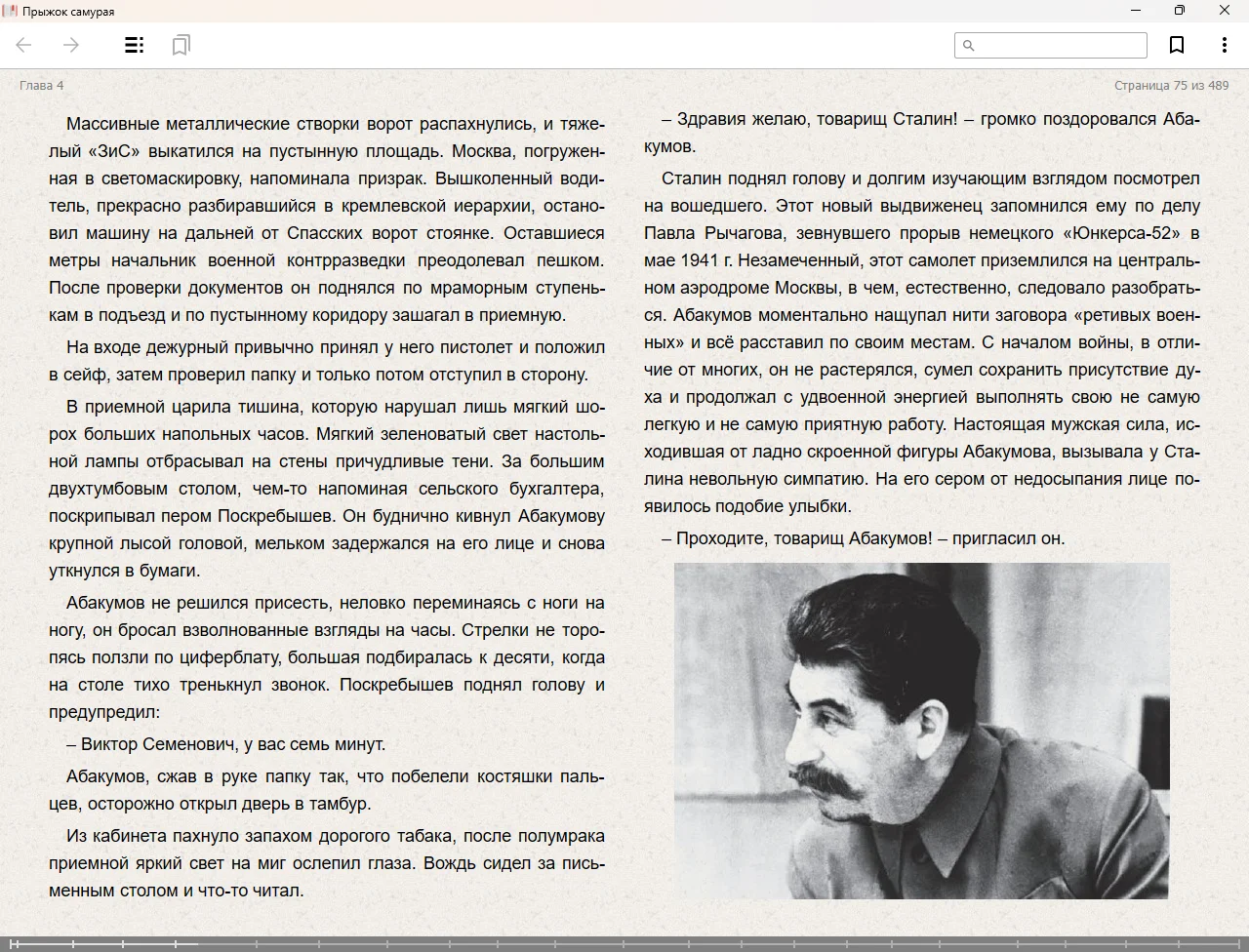
Task: Click the black-and-white portrait photo
Action: click(921, 731)
